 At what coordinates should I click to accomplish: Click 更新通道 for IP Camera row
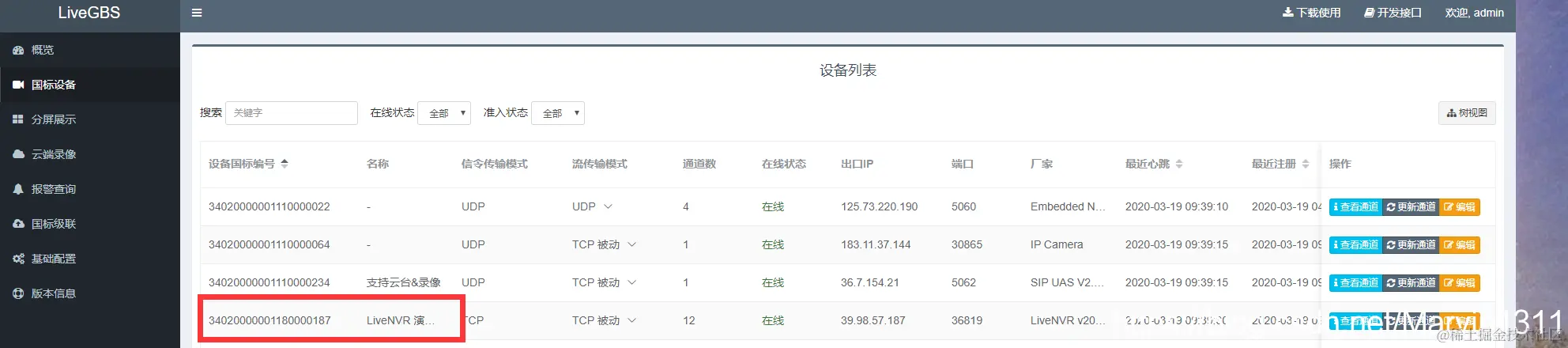(1411, 245)
